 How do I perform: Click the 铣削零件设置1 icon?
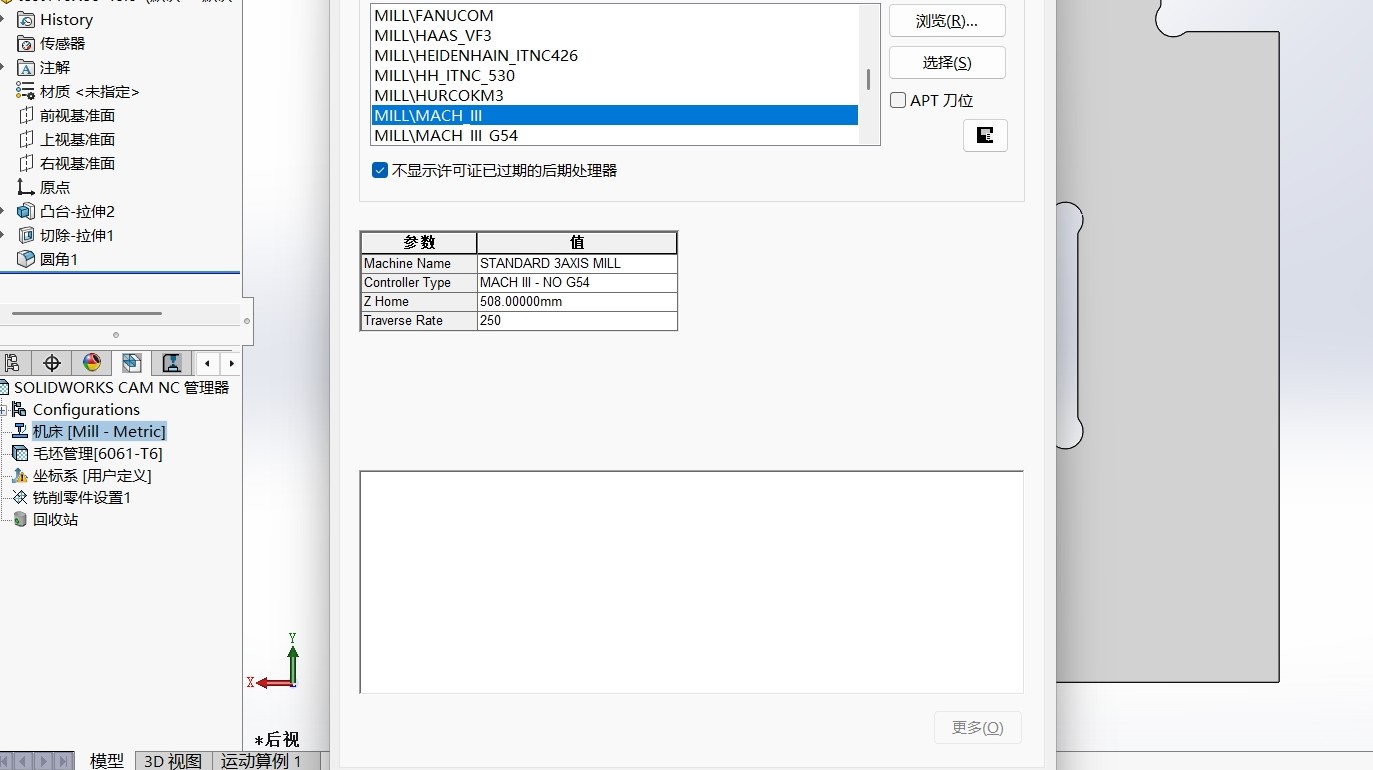20,497
